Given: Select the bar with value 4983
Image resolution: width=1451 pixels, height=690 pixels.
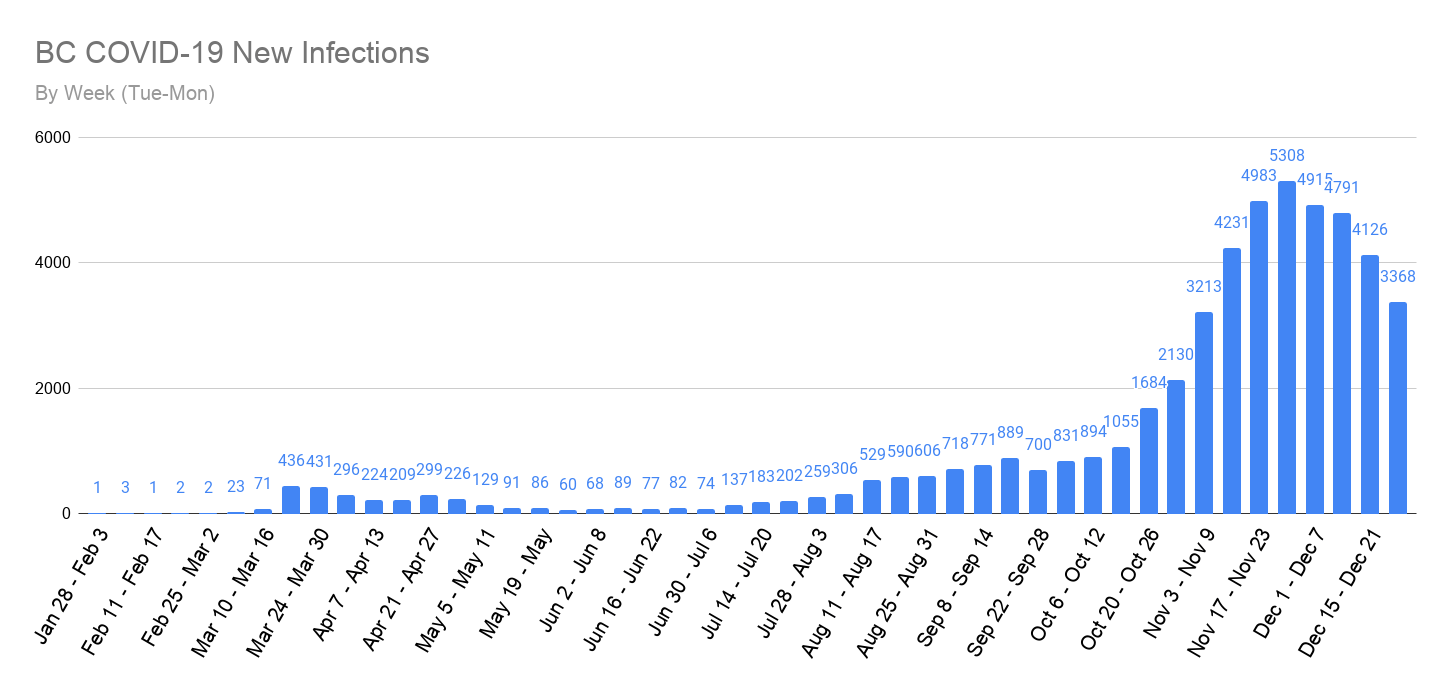Looking at the screenshot, I should point(1259,360).
